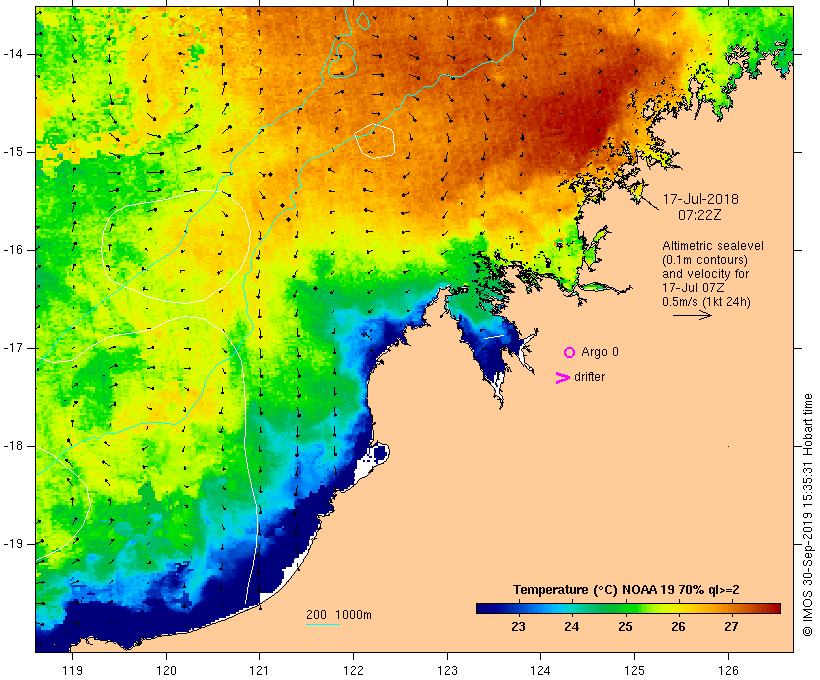820x680 pixels.
Task: Click the small white hexagonal sea-level contour
Action: pyautogui.click(x=374, y=140)
